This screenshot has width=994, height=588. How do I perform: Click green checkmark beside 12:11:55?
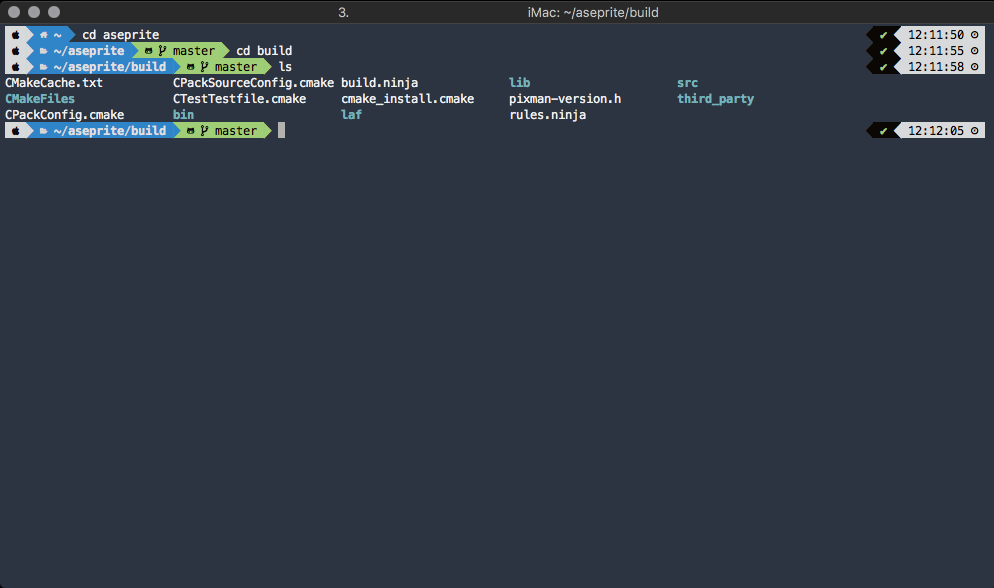pos(883,51)
